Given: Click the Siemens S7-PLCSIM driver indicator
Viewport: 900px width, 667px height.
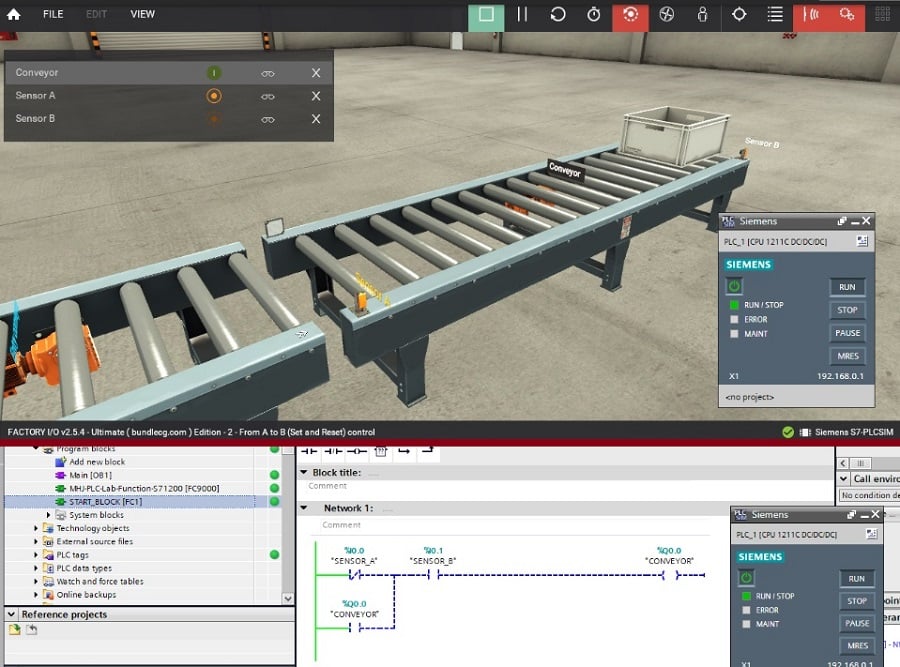Looking at the screenshot, I should 847,432.
